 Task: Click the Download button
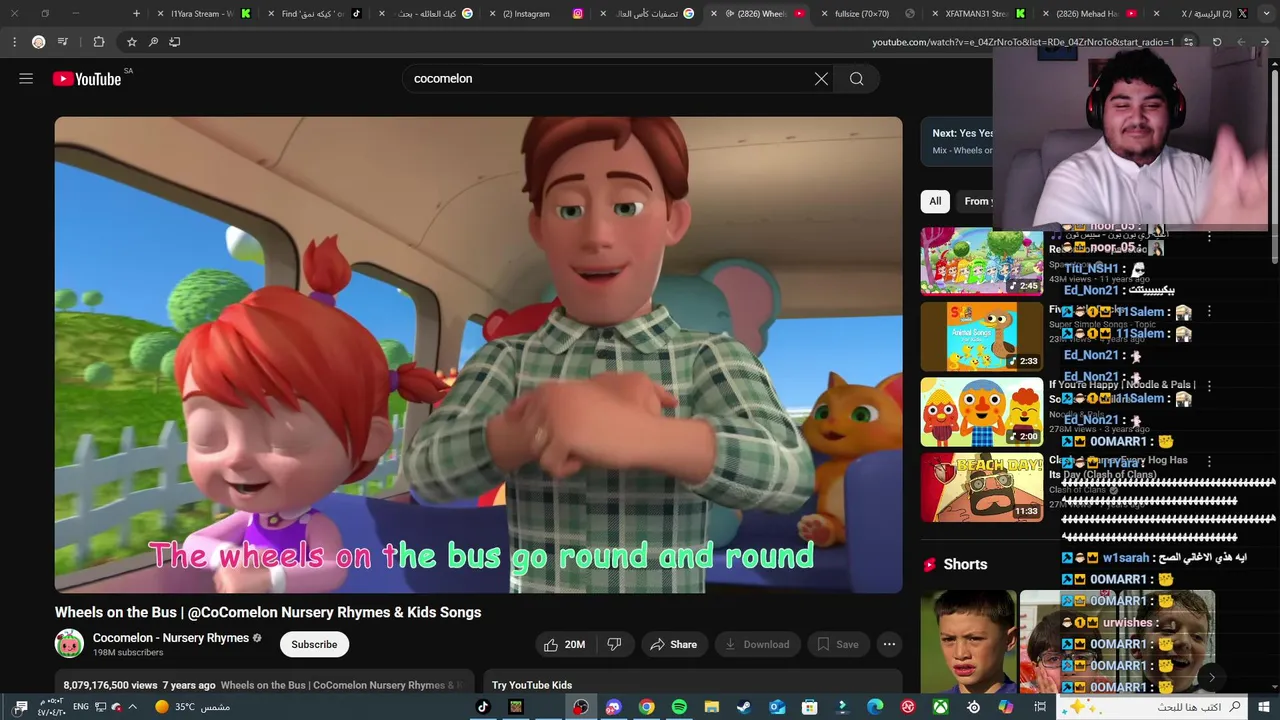[756, 644]
